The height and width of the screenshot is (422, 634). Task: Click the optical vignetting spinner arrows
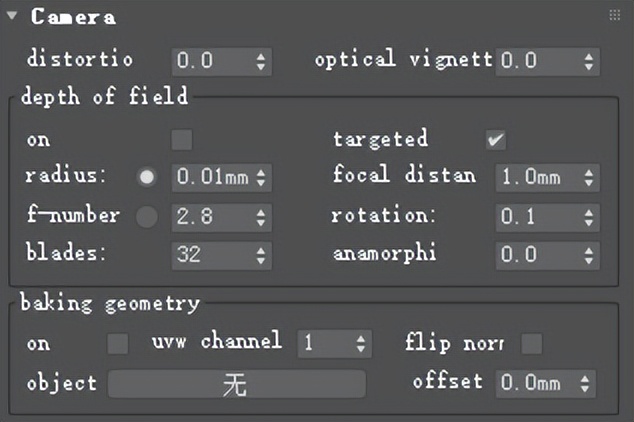tap(589, 61)
